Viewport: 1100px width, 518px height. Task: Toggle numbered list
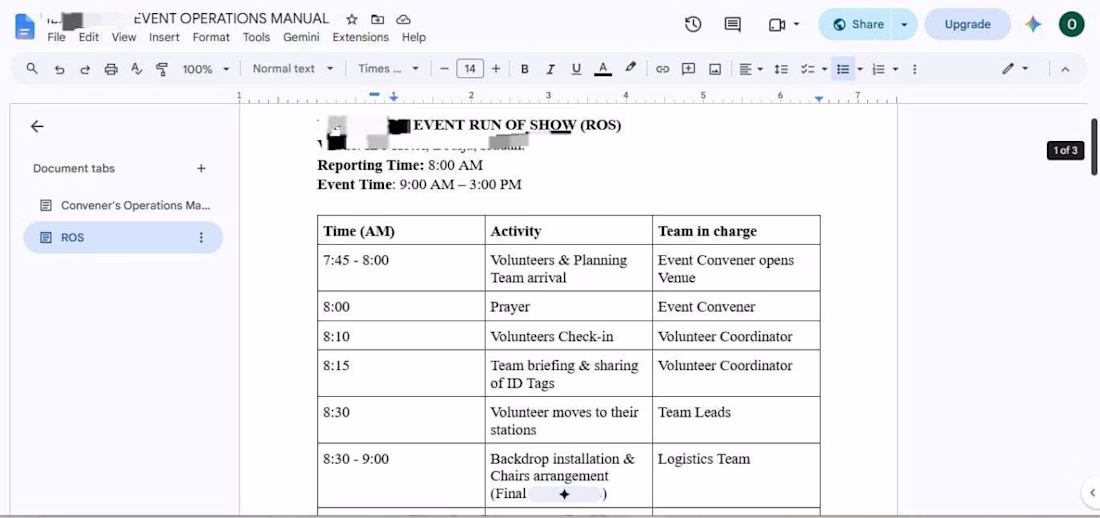[x=878, y=69]
